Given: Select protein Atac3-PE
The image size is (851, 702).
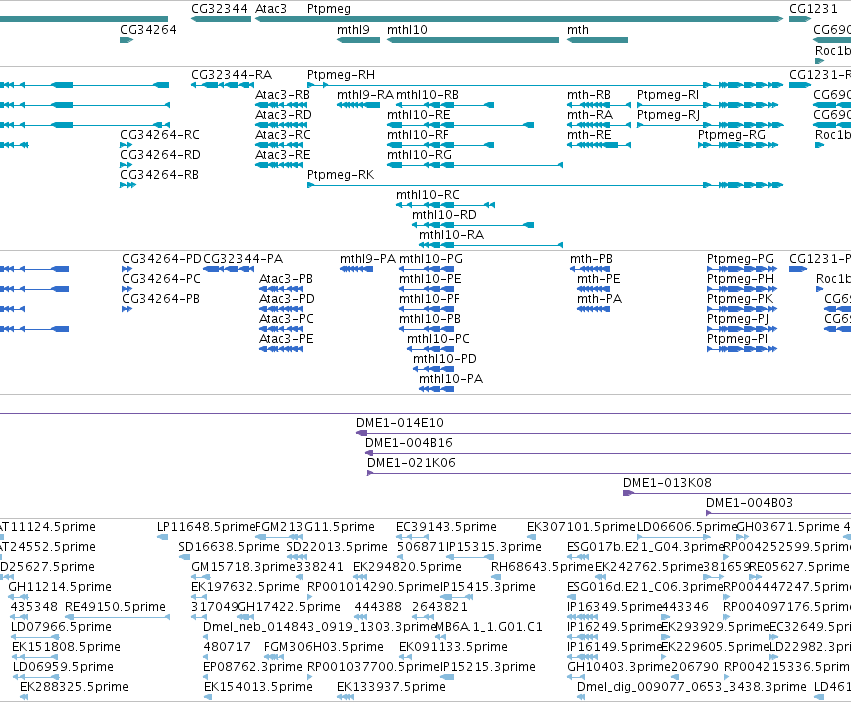Looking at the screenshot, I should (x=286, y=339).
